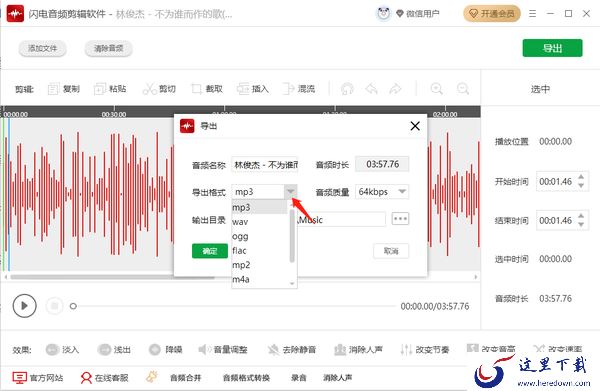The image size is (600, 391).
Task: Select m4a from format list
Action: pos(260,279)
